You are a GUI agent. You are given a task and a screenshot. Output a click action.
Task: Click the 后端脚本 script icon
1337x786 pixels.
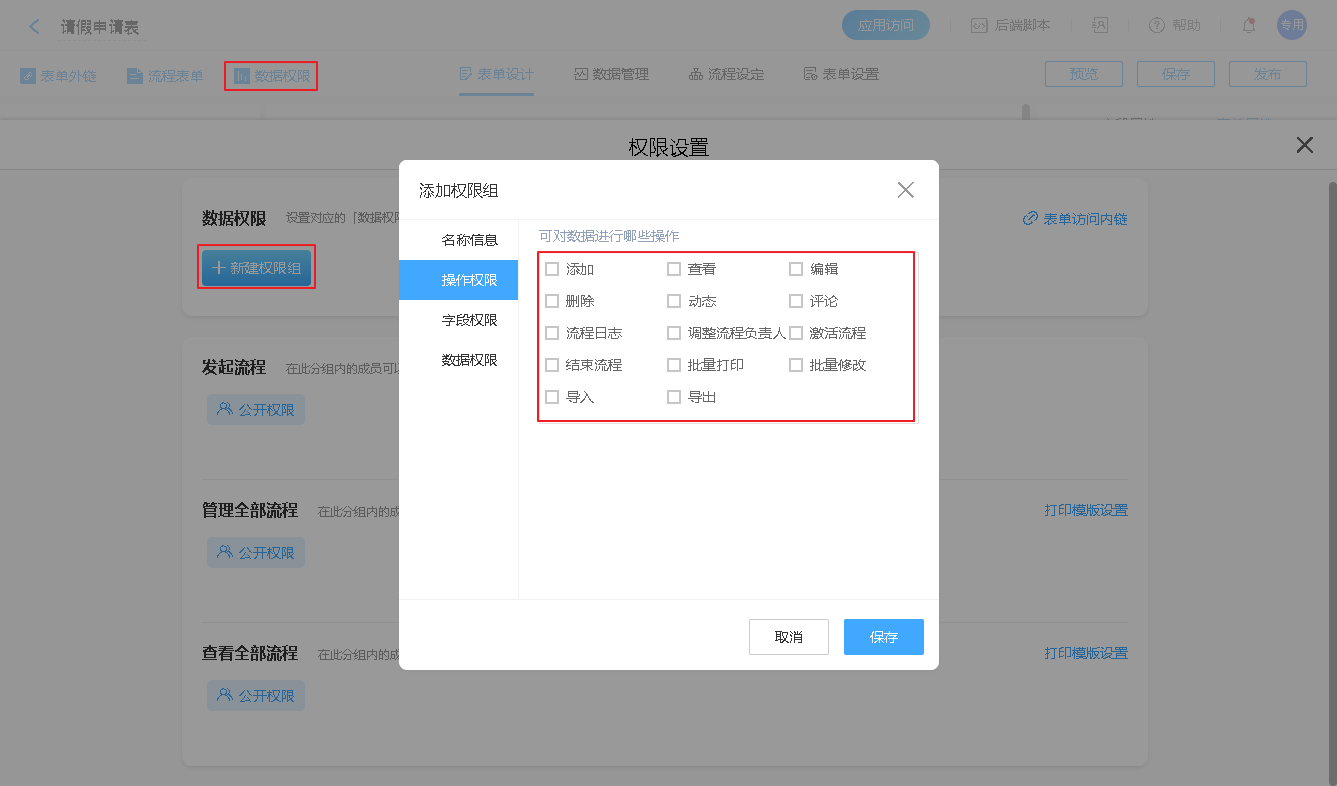pyautogui.click(x=979, y=26)
